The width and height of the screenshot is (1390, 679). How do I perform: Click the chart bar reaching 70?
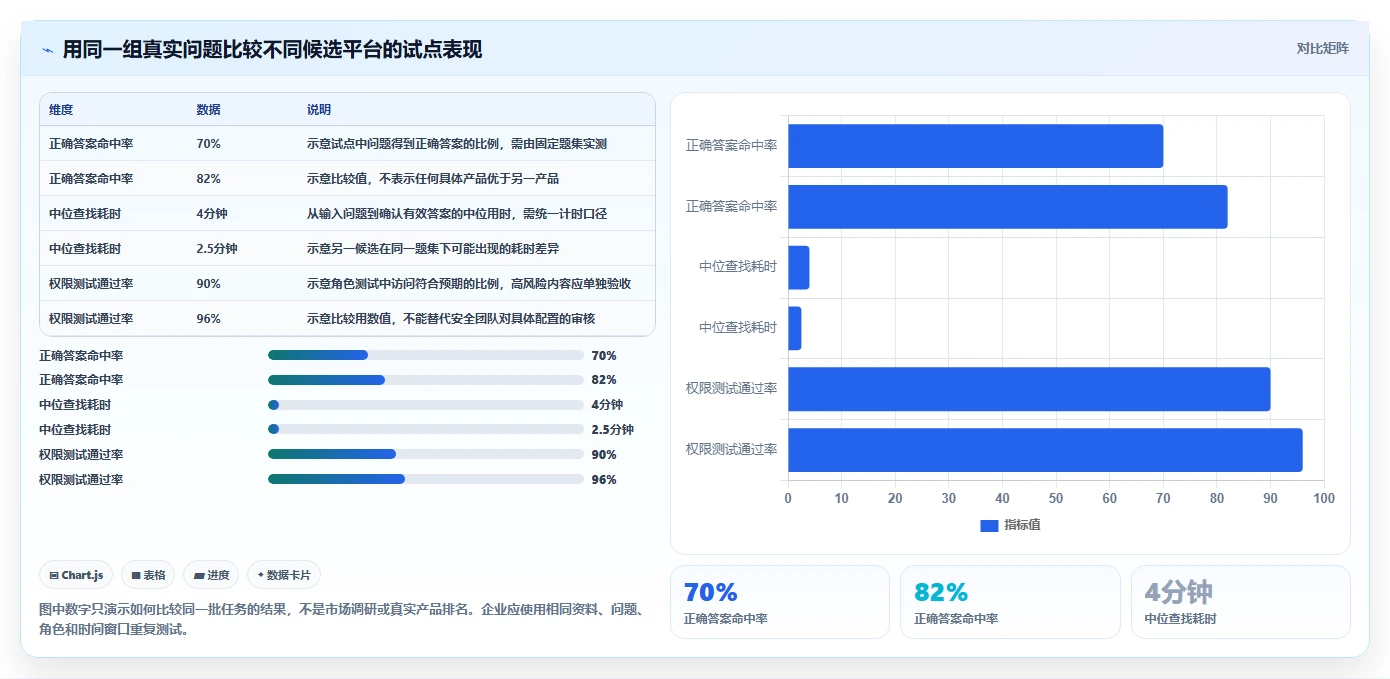tap(975, 146)
